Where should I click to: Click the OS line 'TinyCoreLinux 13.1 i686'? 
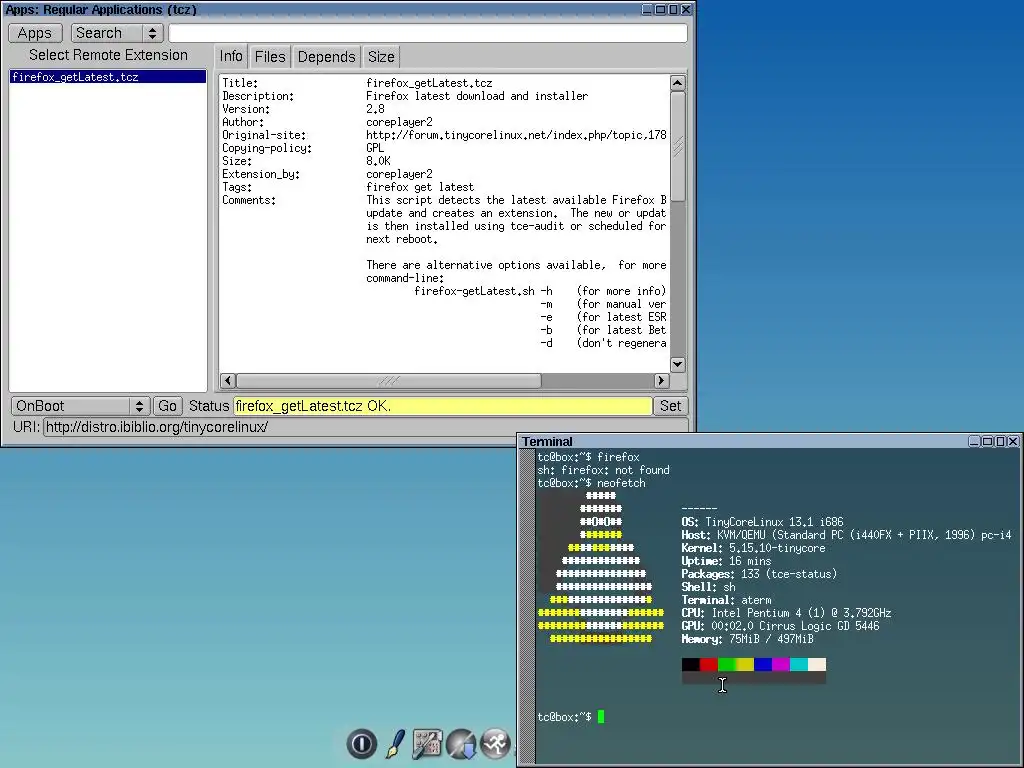coord(762,522)
